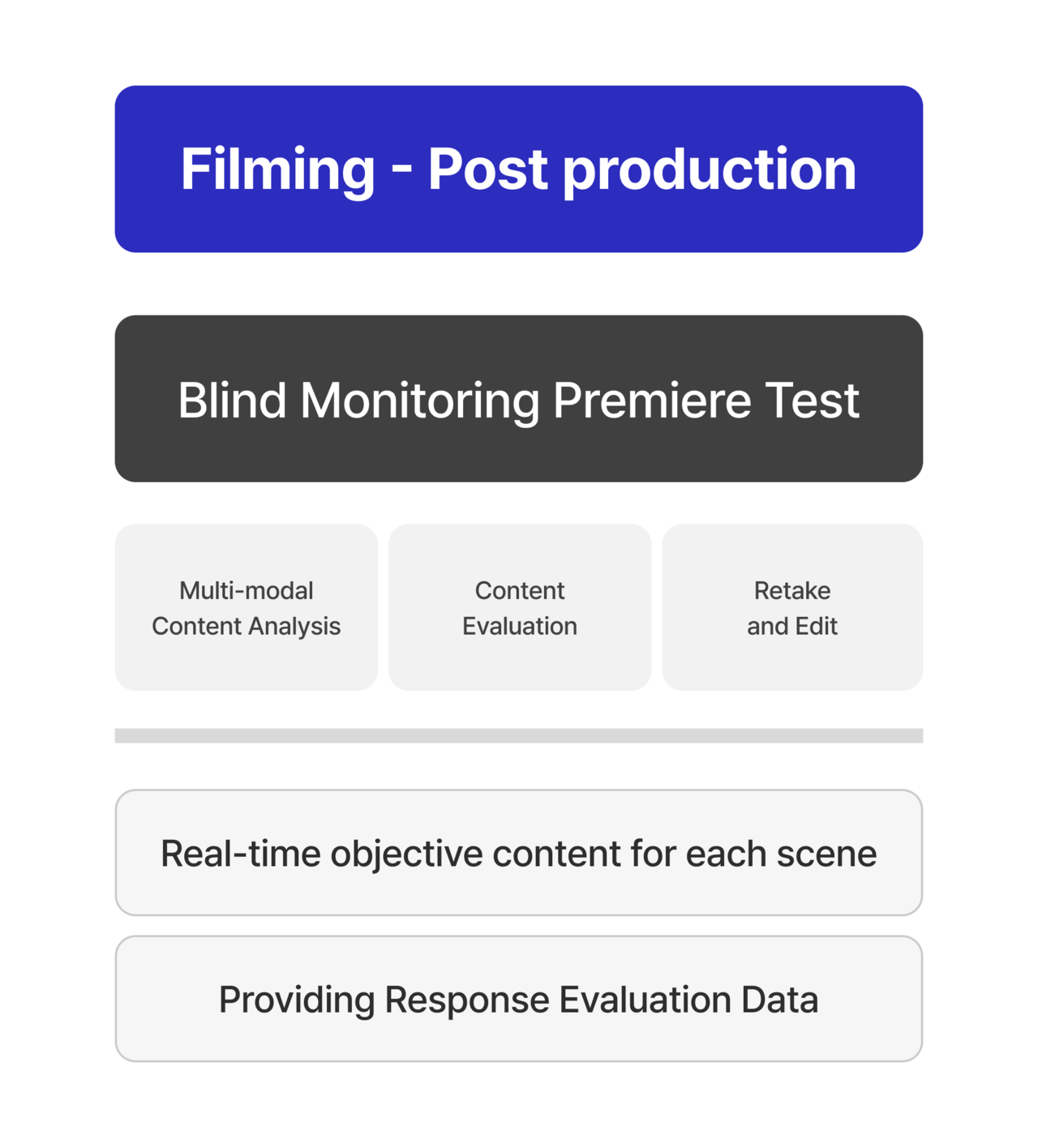Open the Multi-modal Content Analysis card
Image resolution: width=1038 pixels, height=1148 pixels.
pos(247,607)
